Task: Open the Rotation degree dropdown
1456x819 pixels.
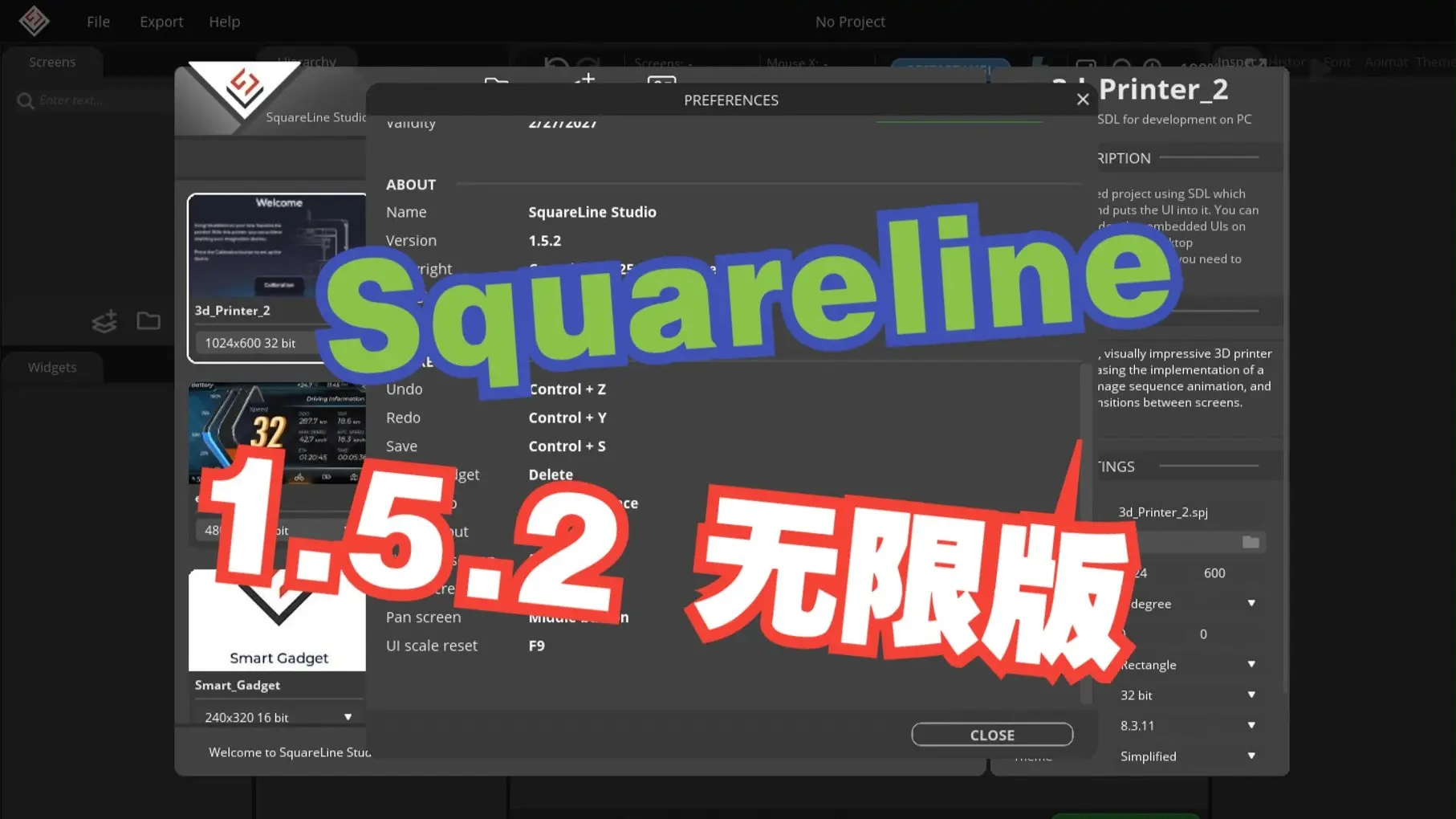Action: [1251, 603]
